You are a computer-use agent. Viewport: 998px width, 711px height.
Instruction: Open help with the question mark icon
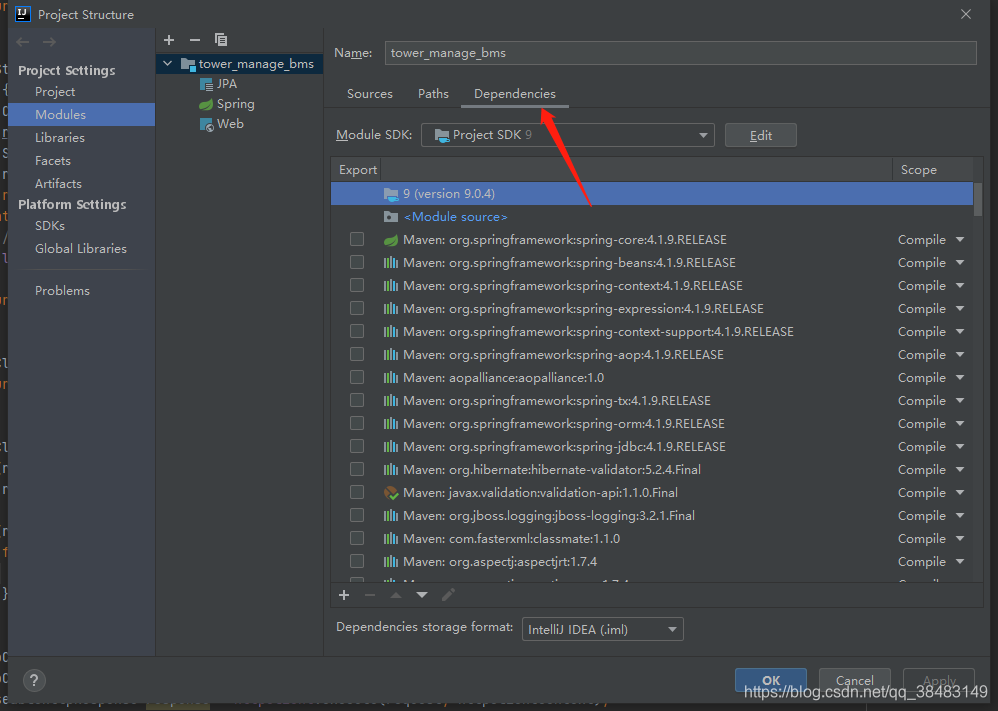(x=34, y=680)
